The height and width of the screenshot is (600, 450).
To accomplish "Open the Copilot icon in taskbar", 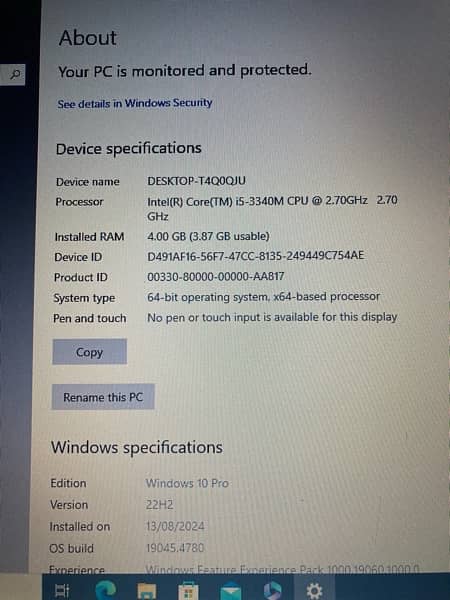I will point(272,590).
